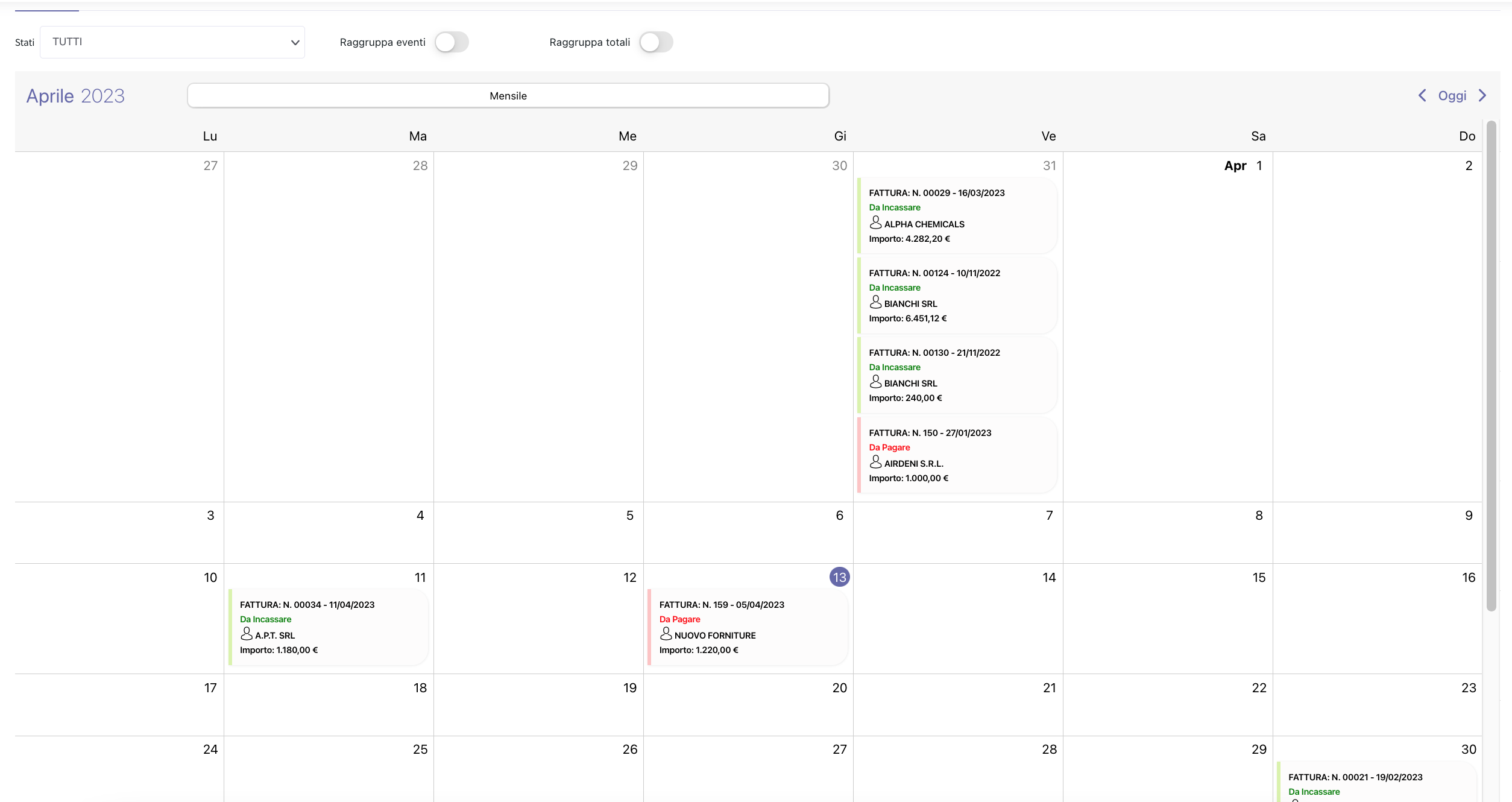The height and width of the screenshot is (802, 1512).
Task: Click the Gi weekday column header
Action: click(840, 136)
